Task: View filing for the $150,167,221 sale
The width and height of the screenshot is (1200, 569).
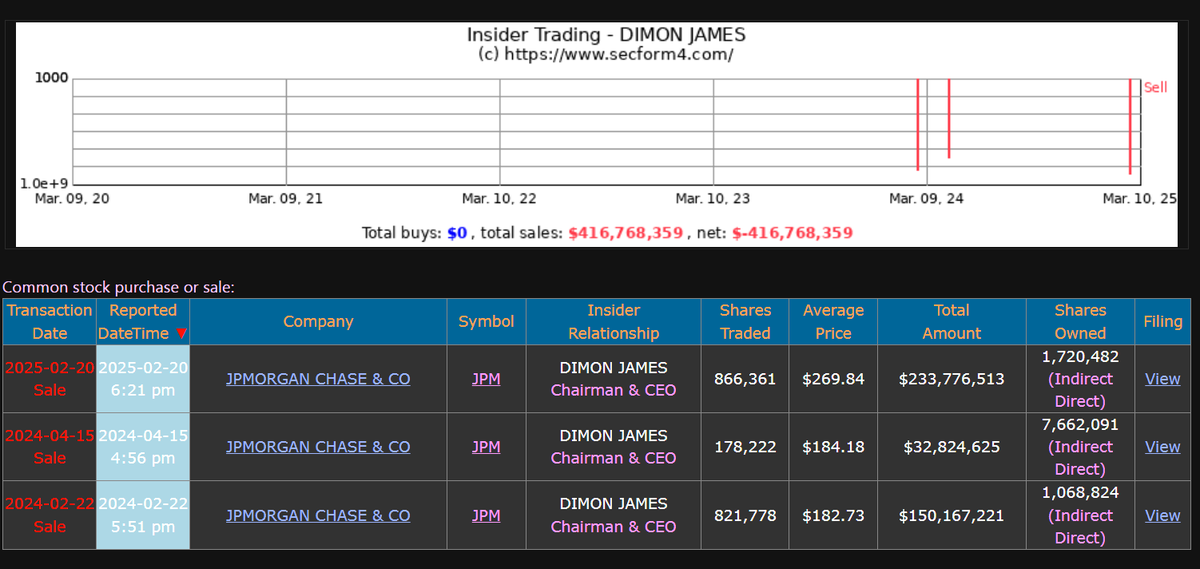Action: [x=1162, y=516]
